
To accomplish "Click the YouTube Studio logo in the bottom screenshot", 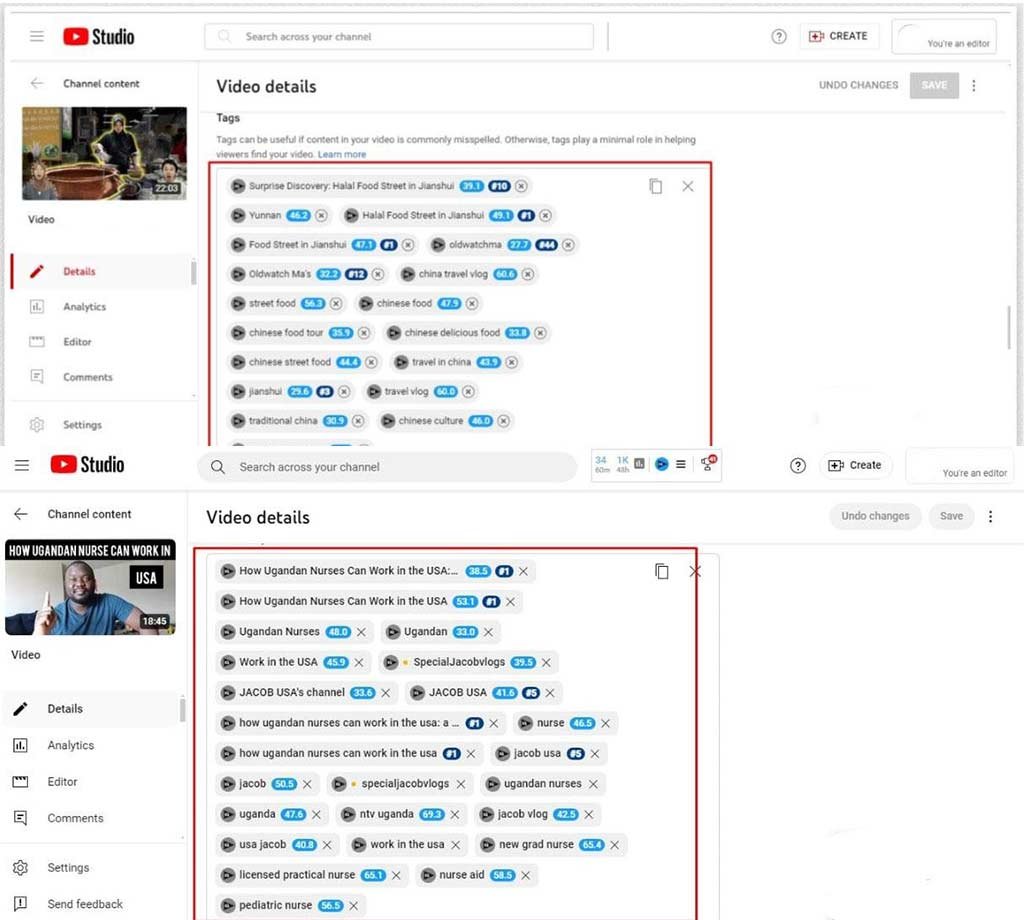I will (87, 464).
